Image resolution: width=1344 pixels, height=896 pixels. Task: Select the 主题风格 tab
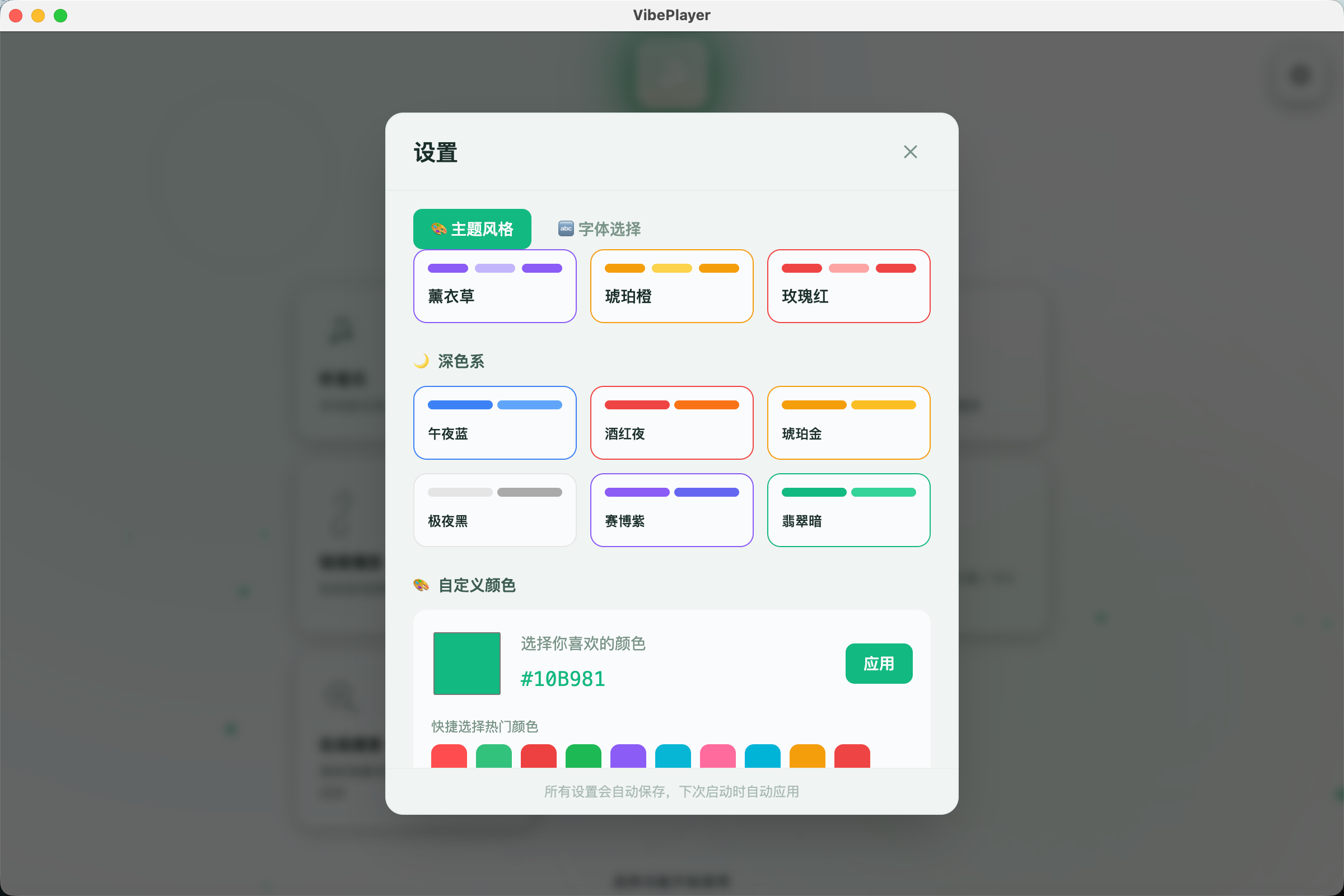pos(472,229)
